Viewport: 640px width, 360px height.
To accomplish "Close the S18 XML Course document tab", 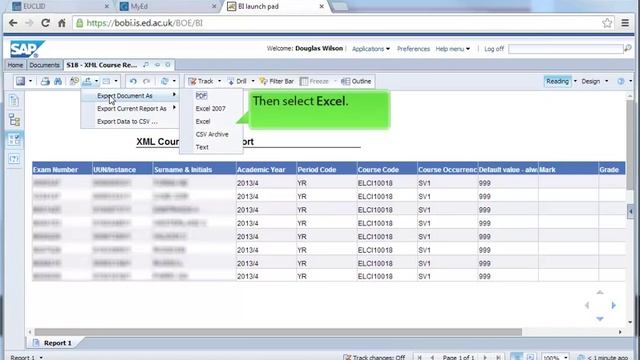I will [168, 65].
